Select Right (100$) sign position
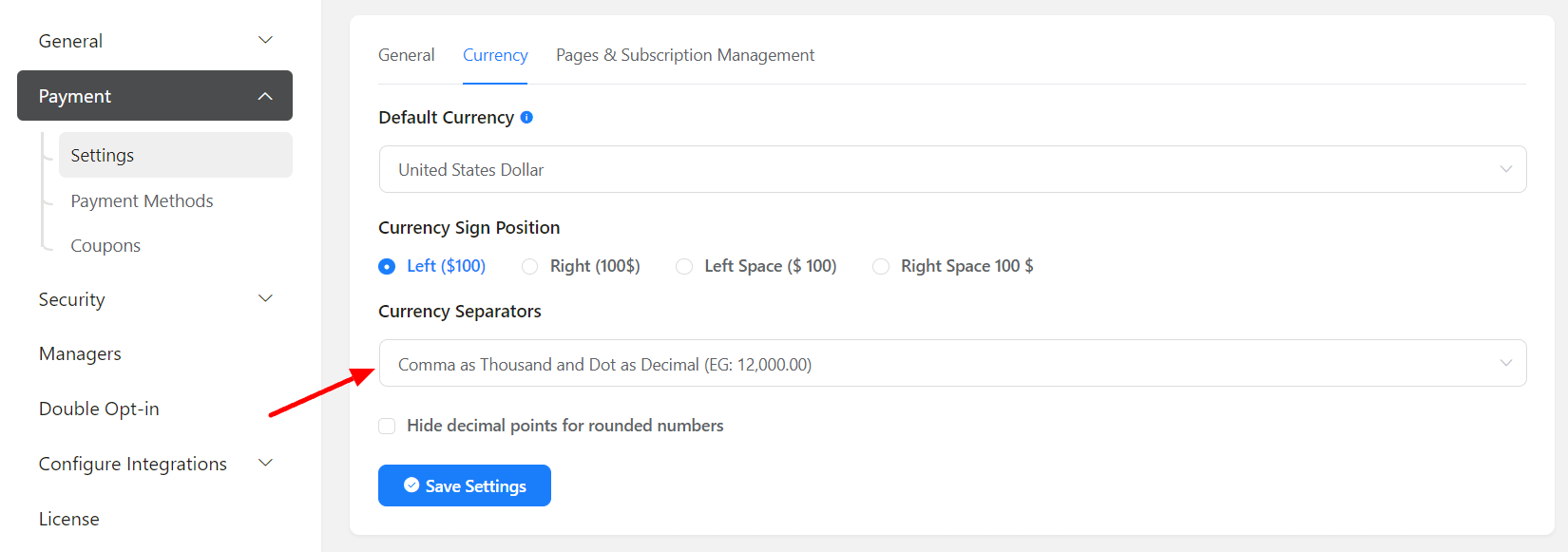The width and height of the screenshot is (1568, 552). point(530,267)
